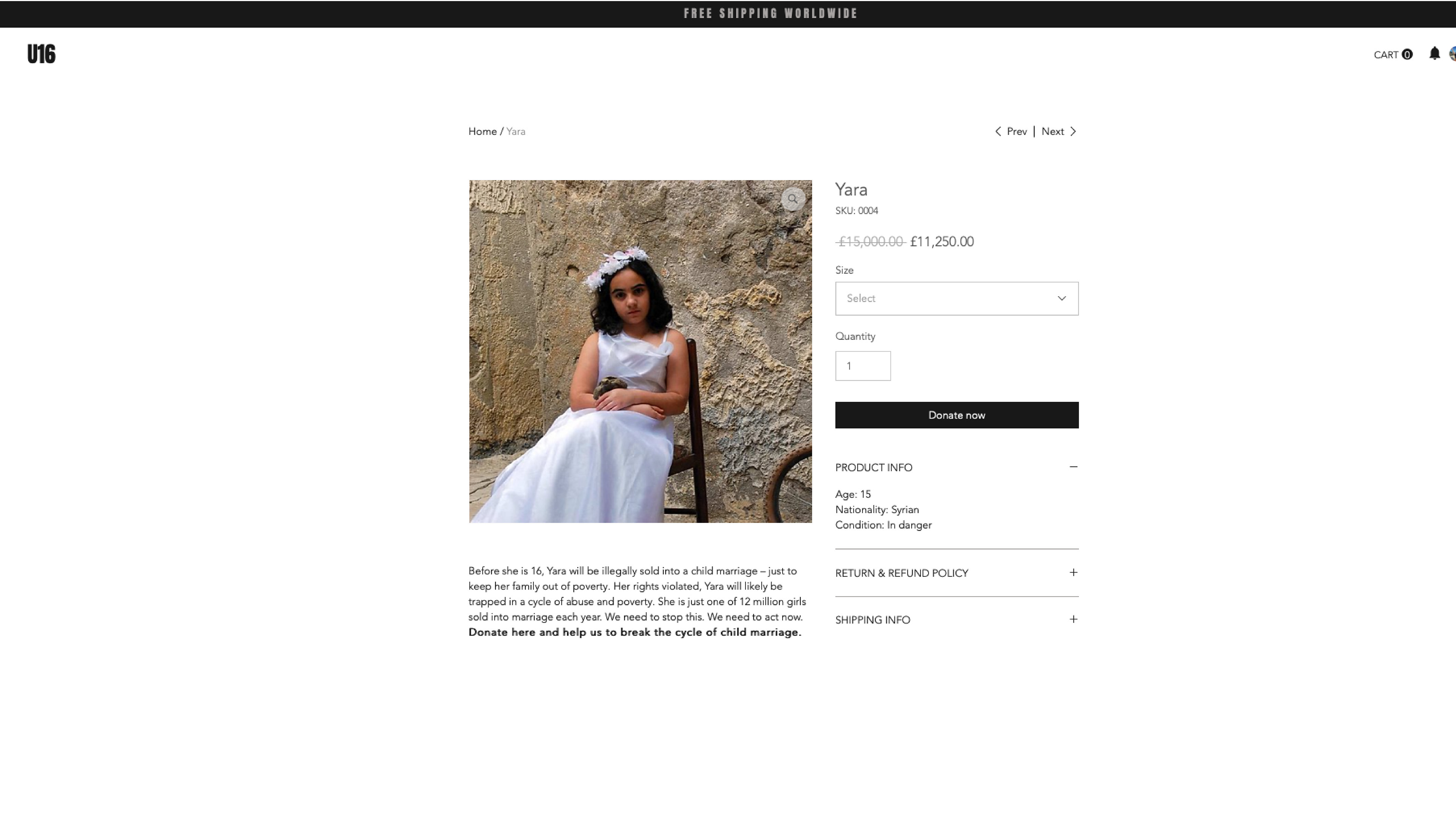Click the Yara product photo
Viewport: 1456px width, 819px height.
[640, 351]
